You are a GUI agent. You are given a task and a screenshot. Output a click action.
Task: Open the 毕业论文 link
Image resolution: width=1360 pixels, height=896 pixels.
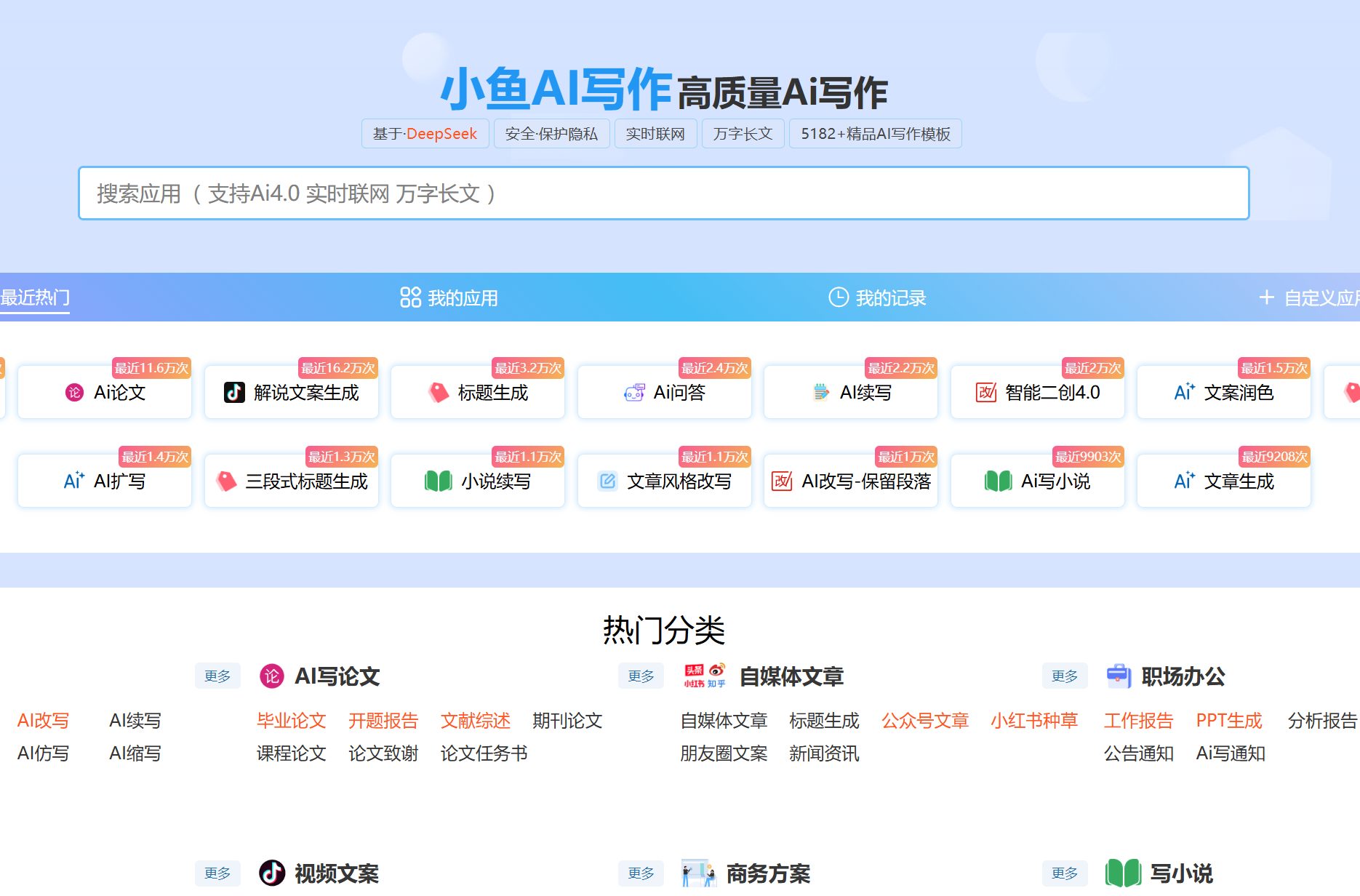(291, 721)
